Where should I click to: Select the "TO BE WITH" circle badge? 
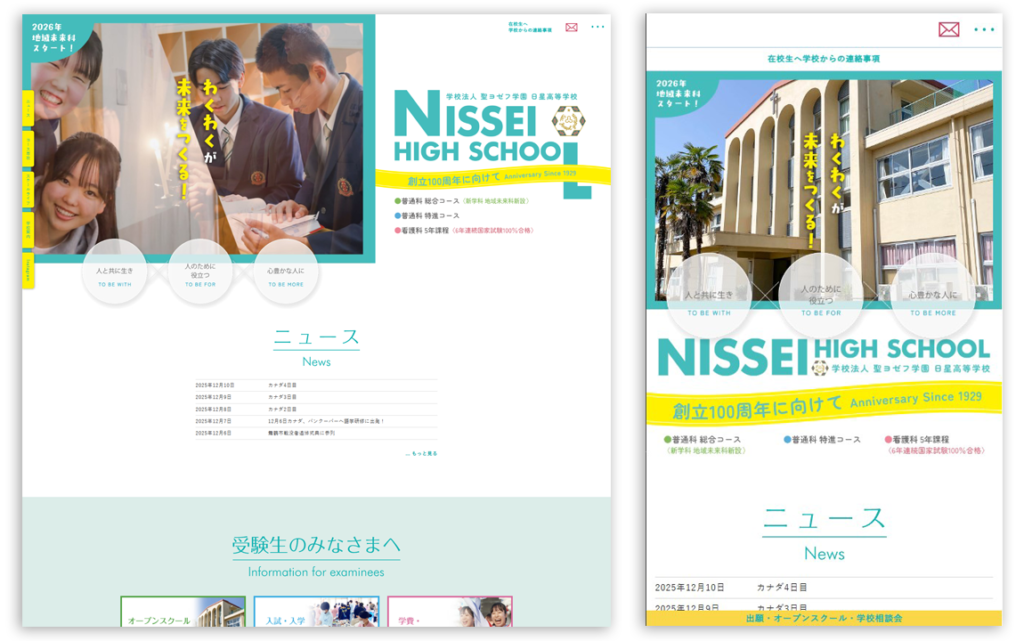[x=114, y=268]
